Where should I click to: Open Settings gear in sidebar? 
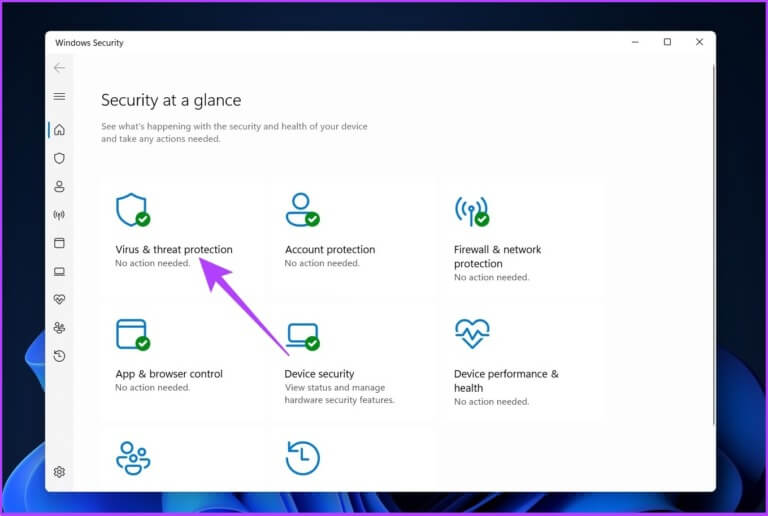click(x=59, y=472)
